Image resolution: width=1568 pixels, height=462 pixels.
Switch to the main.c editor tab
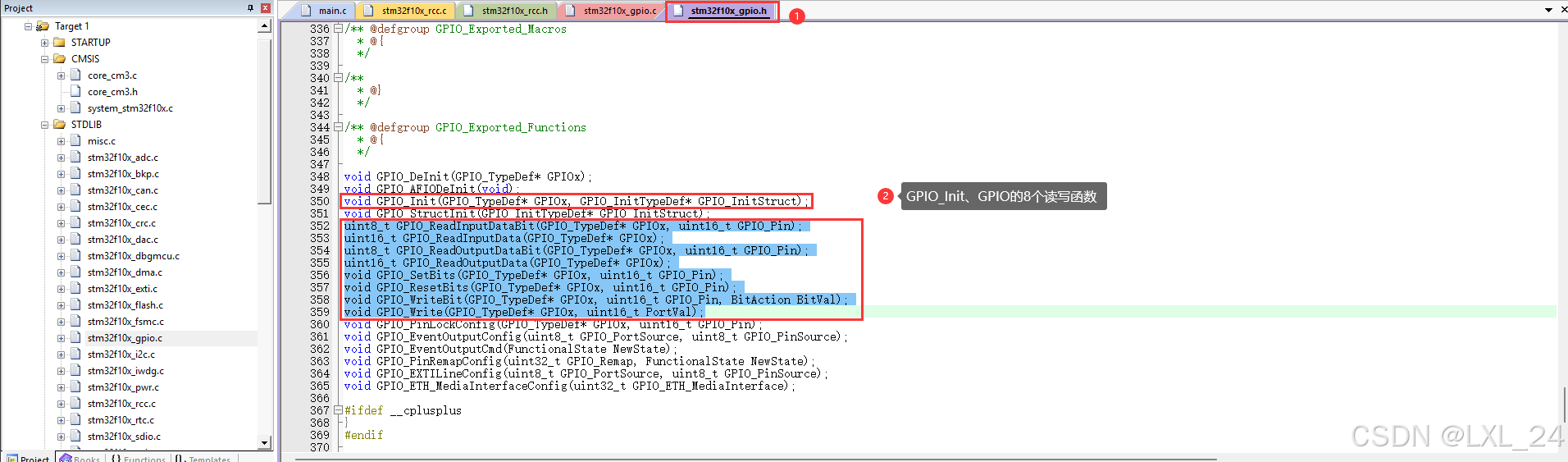323,11
